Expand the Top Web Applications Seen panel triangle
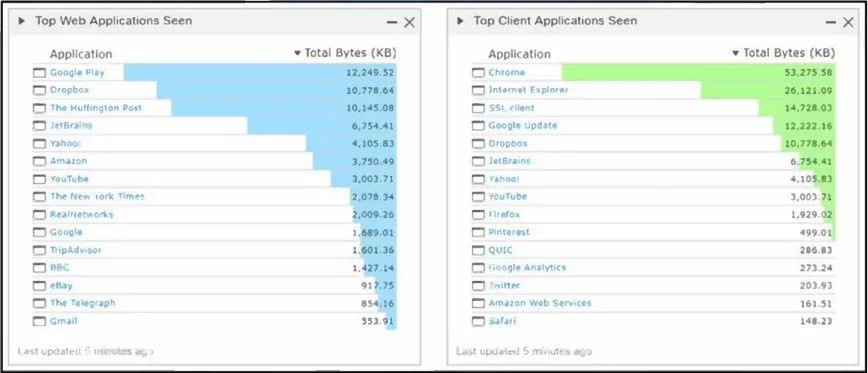This screenshot has width=868, height=373. pos(22,21)
